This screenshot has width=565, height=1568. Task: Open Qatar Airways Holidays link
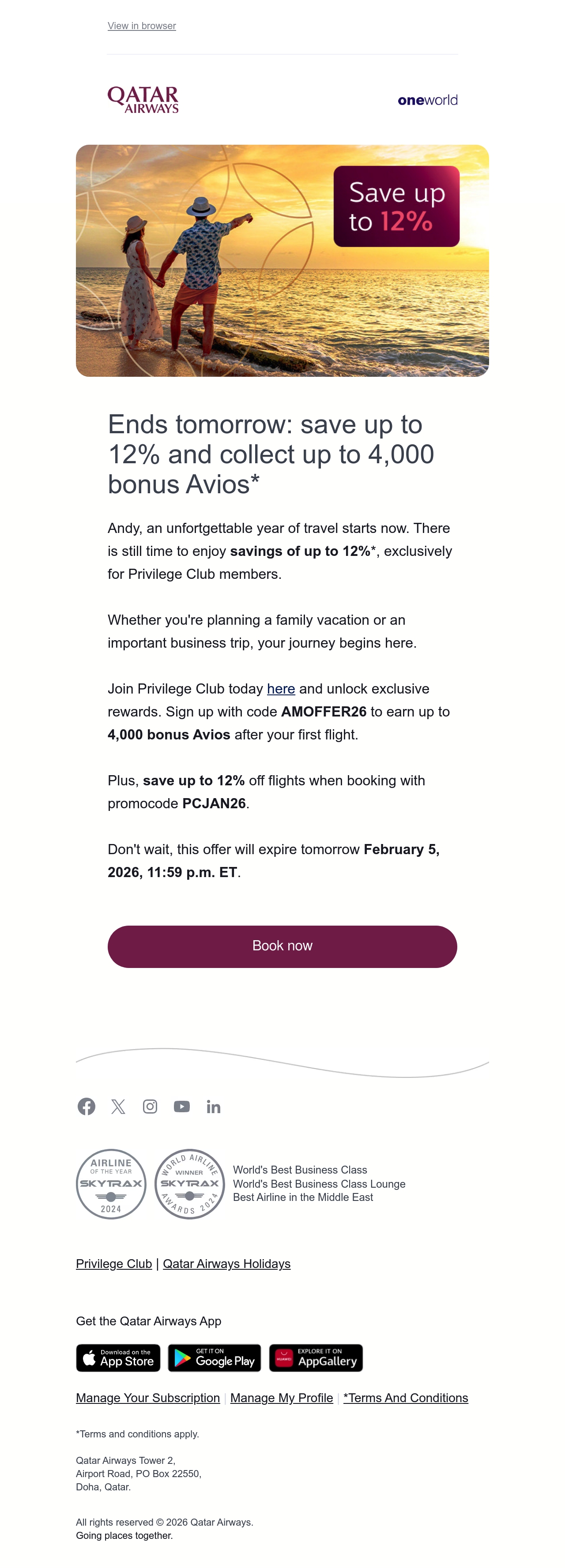pyautogui.click(x=226, y=1263)
